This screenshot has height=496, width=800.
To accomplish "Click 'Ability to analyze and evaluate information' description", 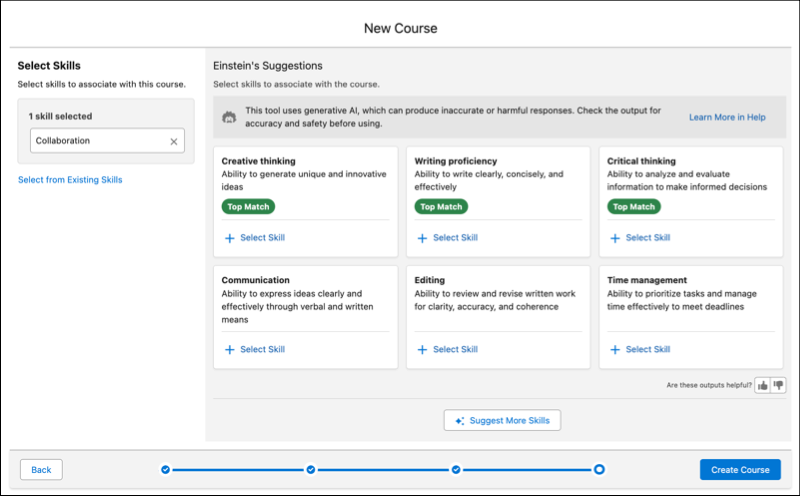I will pos(687,181).
